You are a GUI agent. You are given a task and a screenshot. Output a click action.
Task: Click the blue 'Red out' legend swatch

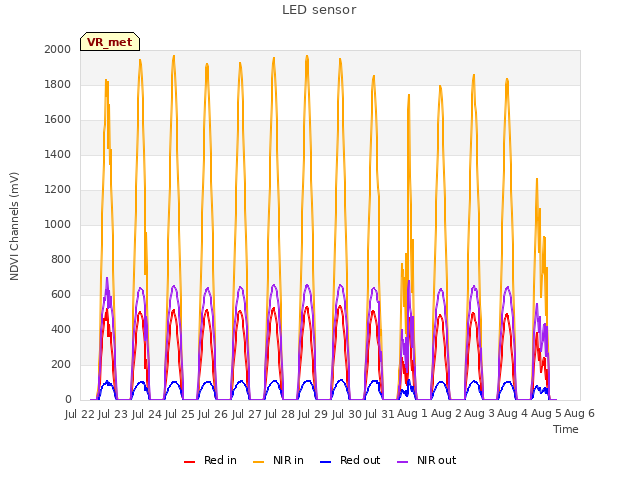[x=326, y=462]
